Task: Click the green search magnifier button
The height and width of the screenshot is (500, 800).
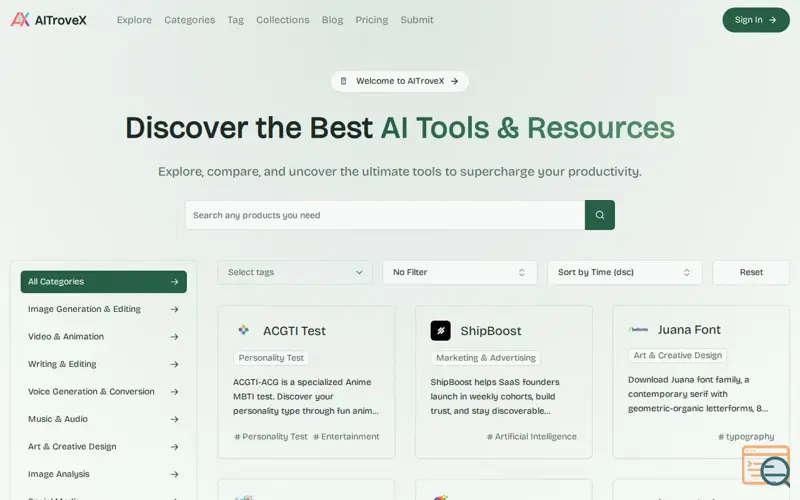Action: pyautogui.click(x=599, y=215)
